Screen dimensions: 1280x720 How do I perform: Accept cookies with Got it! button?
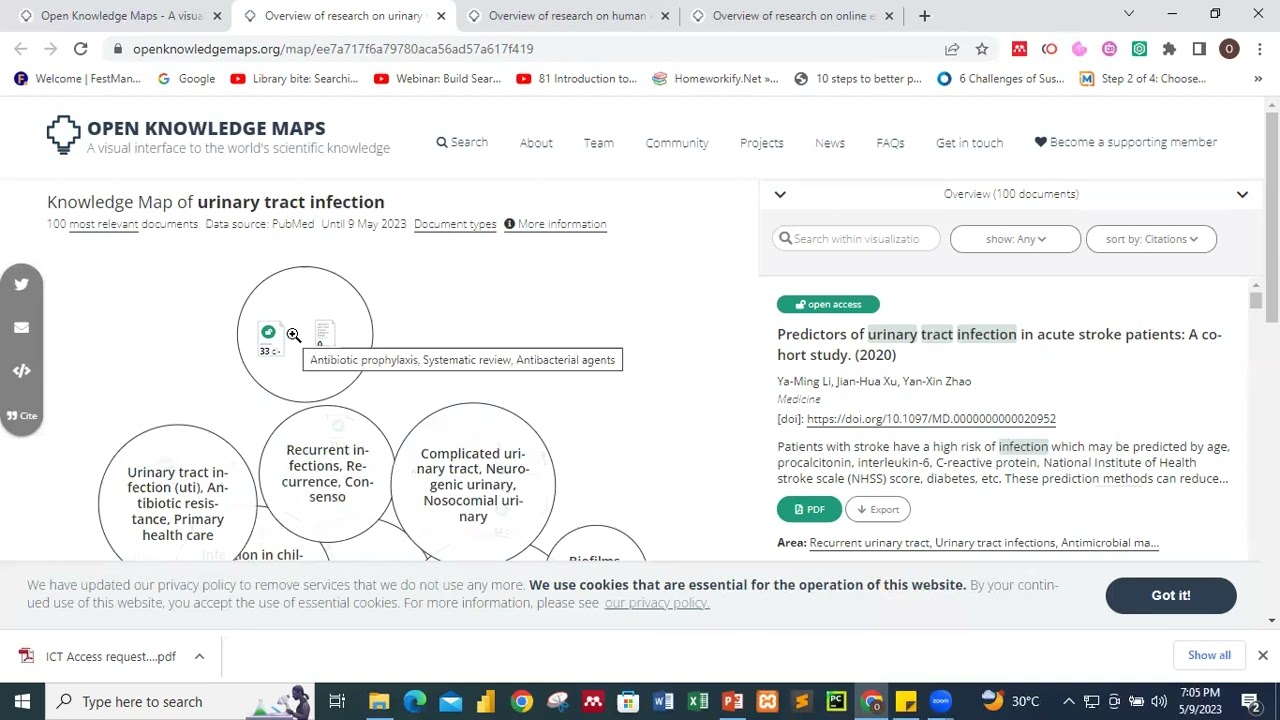point(1171,595)
